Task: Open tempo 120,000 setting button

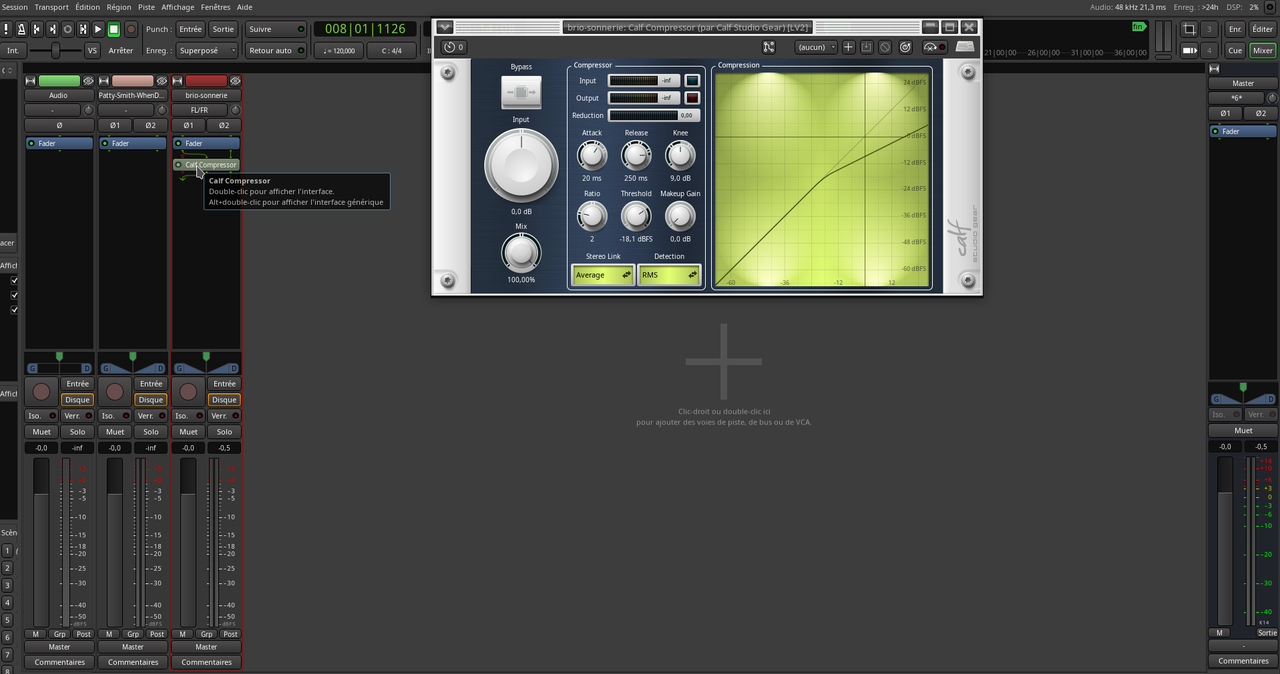Action: 339,50
